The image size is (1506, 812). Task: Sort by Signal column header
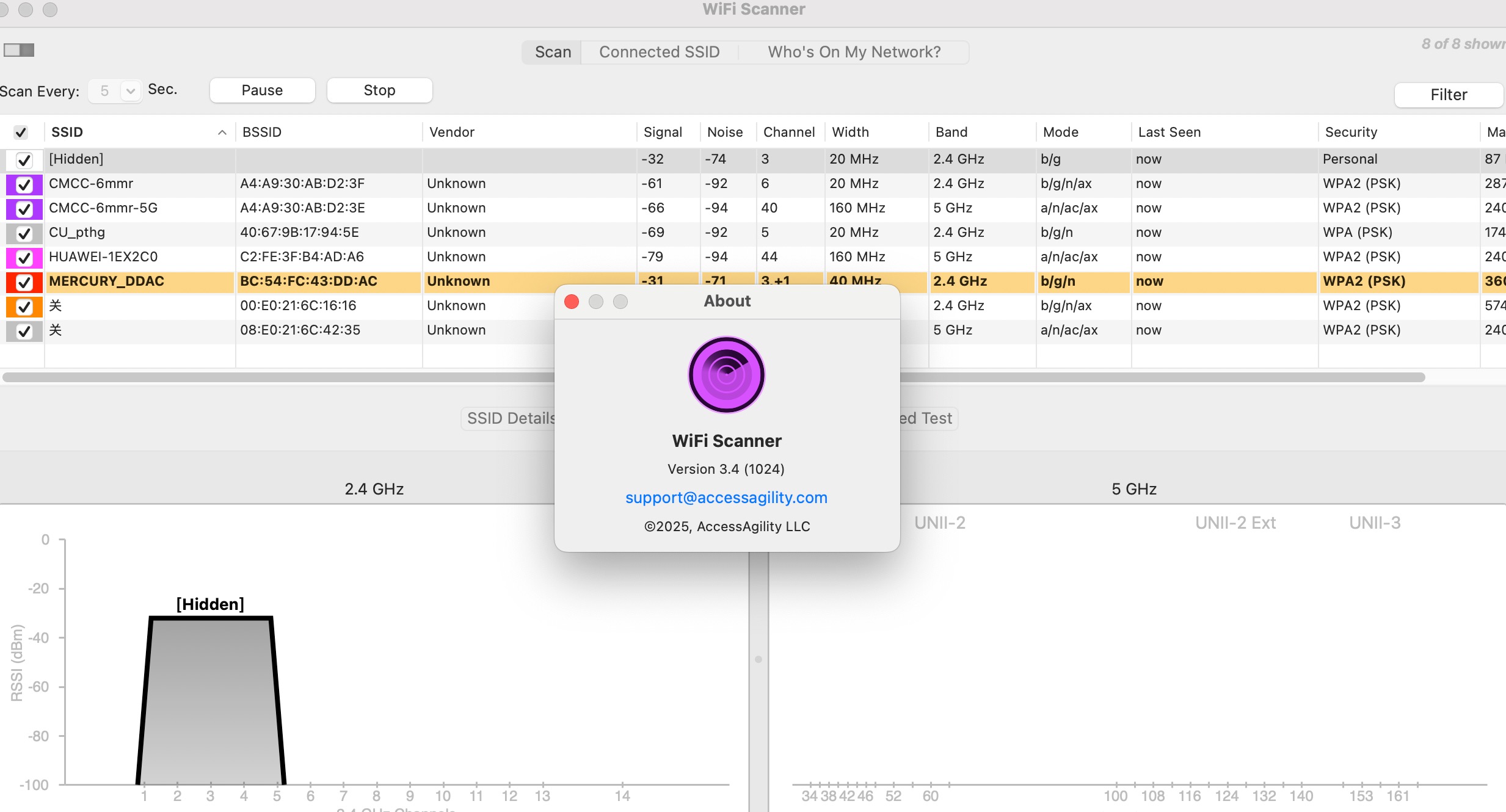[x=668, y=132]
